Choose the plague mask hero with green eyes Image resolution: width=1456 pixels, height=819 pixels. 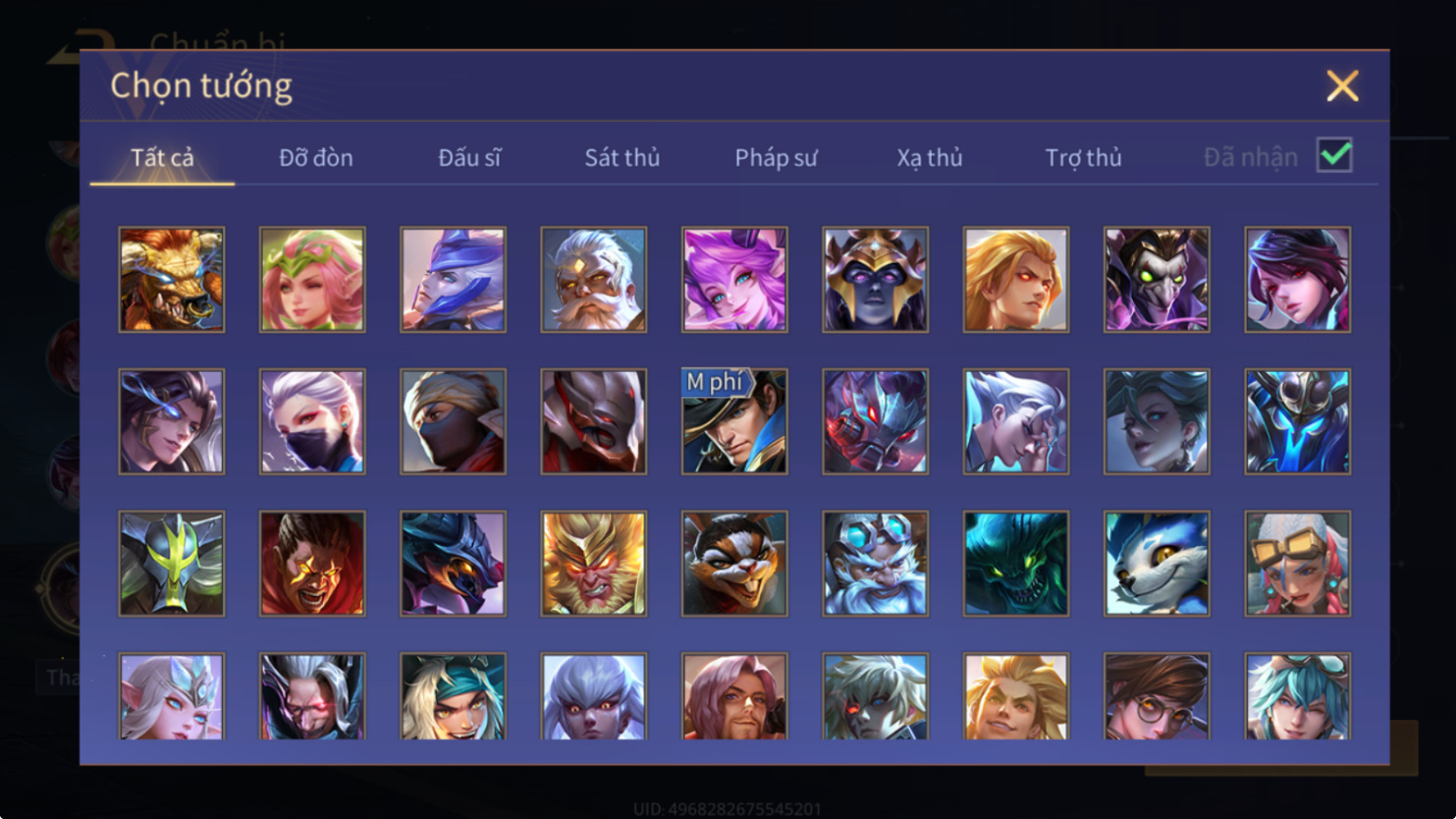click(1157, 280)
